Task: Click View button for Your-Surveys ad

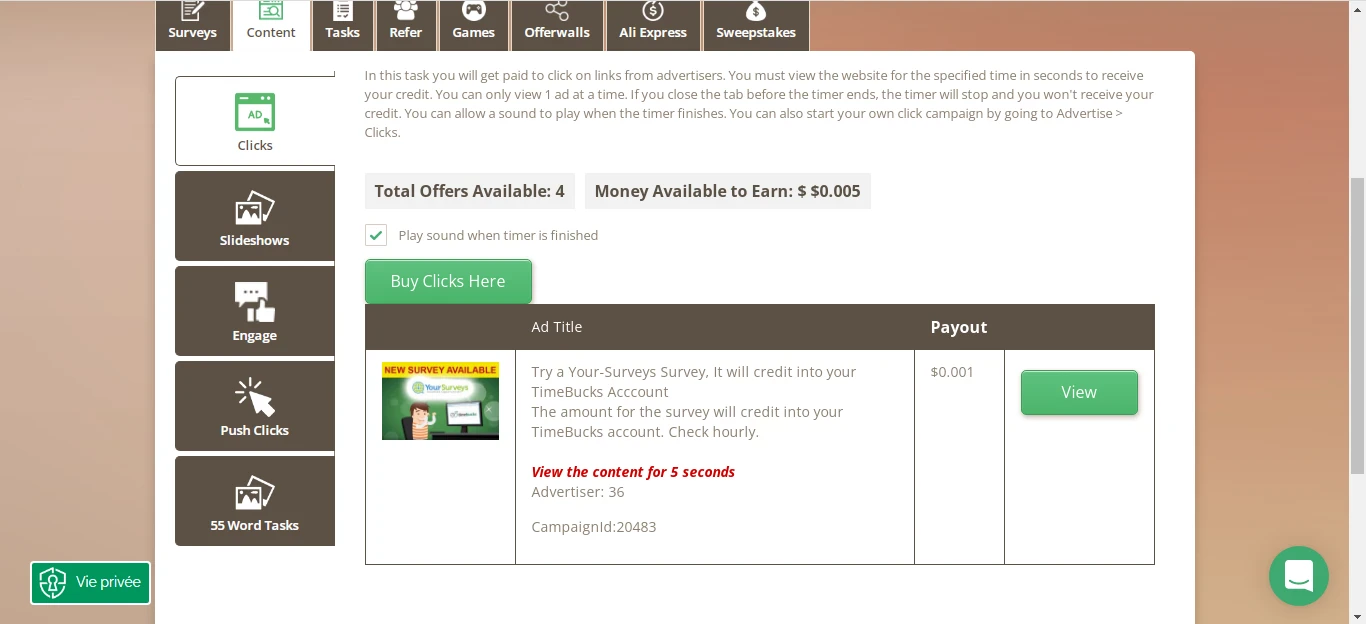Action: click(1079, 392)
